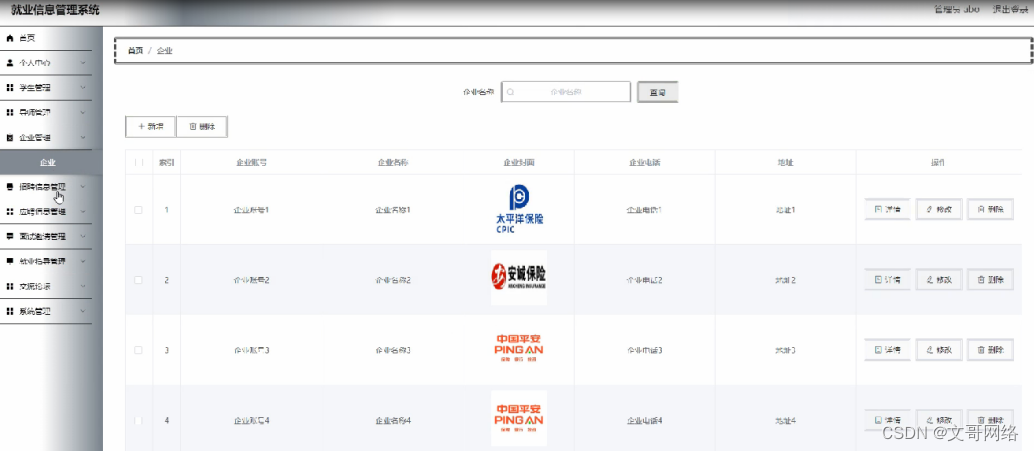
Task: Click the 索引 column header
Action: point(166,162)
